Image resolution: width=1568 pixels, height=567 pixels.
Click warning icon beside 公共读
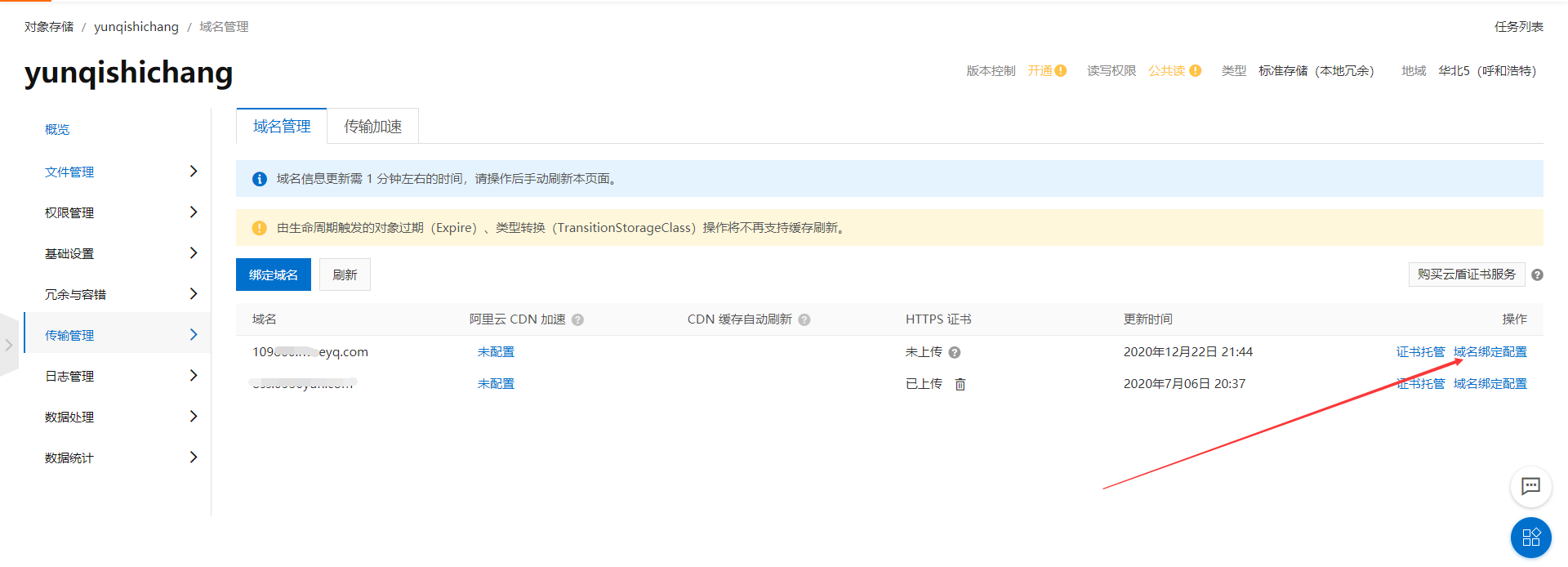click(1196, 71)
